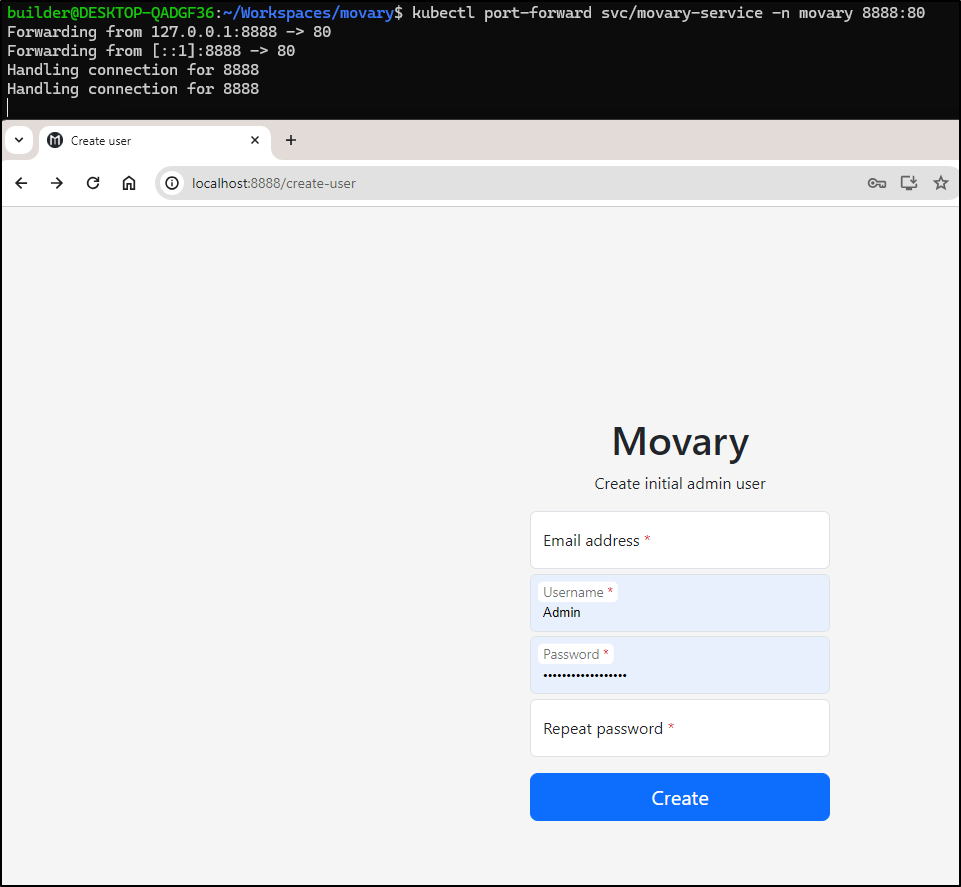Click the Username field containing Admin

point(680,603)
